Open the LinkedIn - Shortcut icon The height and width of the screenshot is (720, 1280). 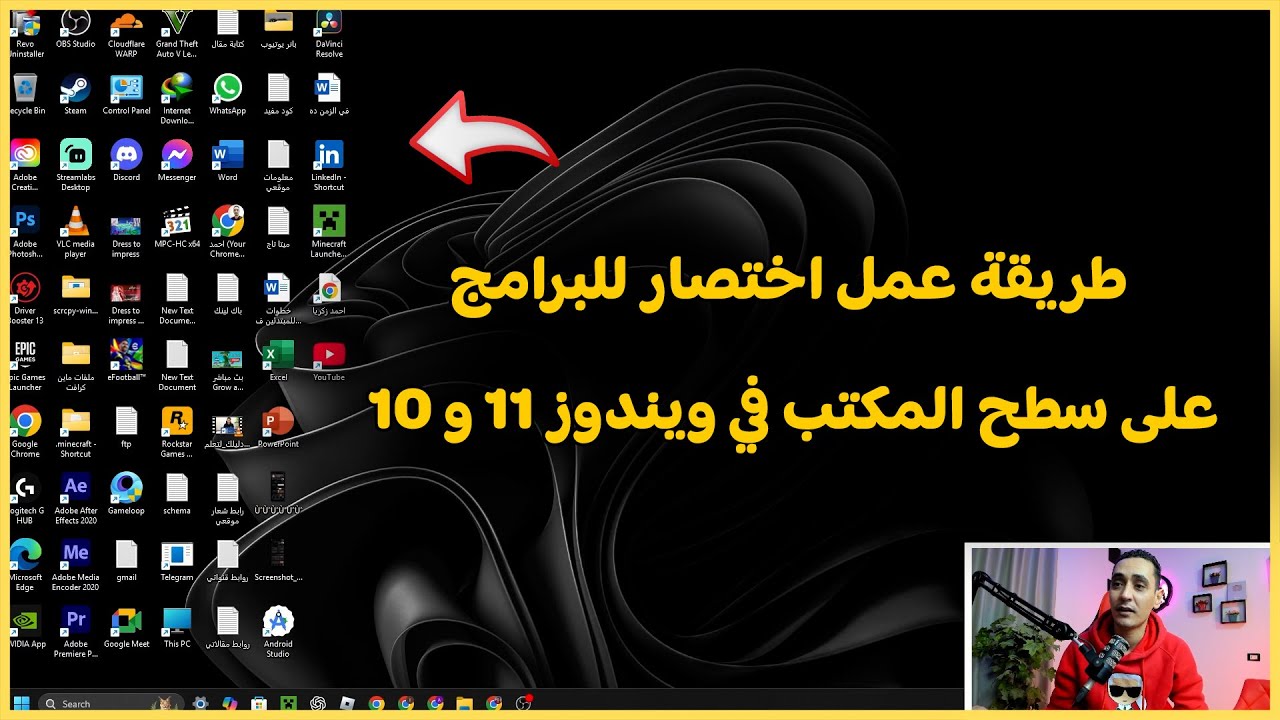click(x=329, y=167)
